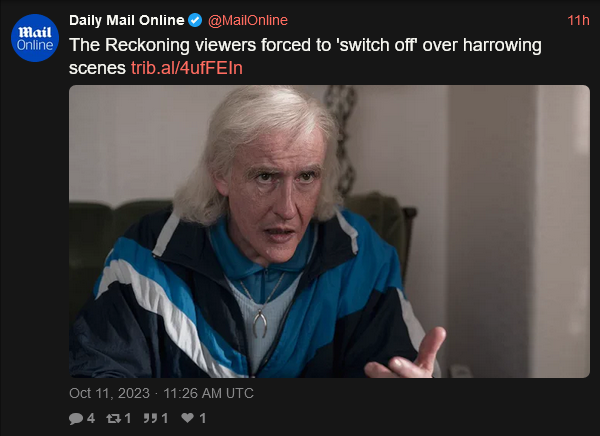Open the attached tweet photo
Image resolution: width=600 pixels, height=436 pixels.
329,231
